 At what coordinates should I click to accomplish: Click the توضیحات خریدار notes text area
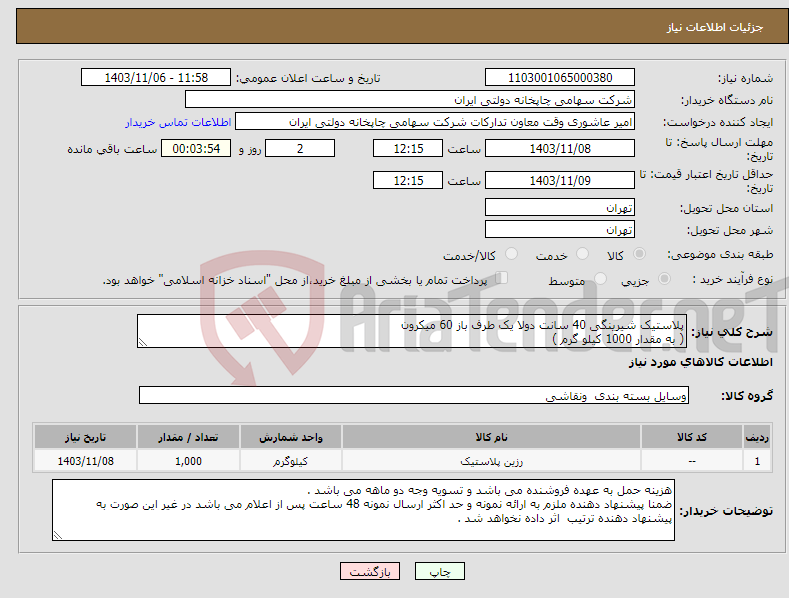(363, 510)
